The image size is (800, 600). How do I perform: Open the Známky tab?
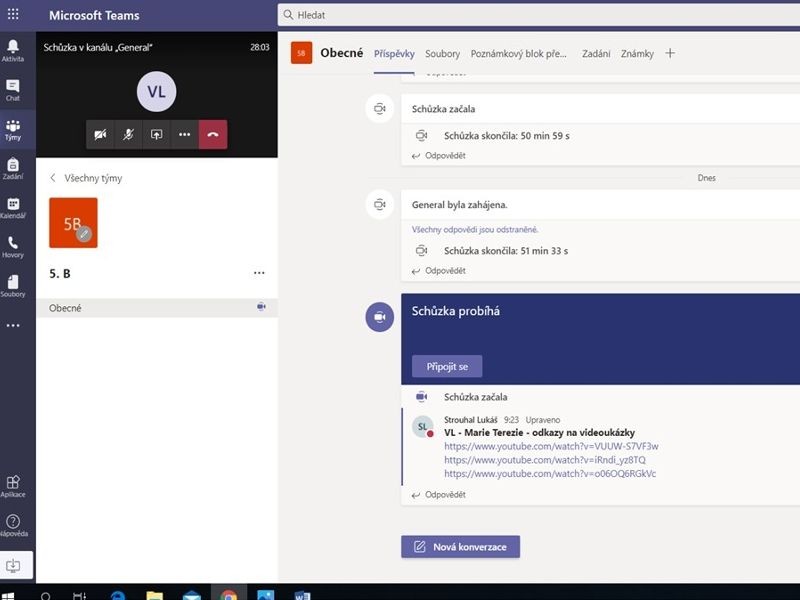(637, 54)
